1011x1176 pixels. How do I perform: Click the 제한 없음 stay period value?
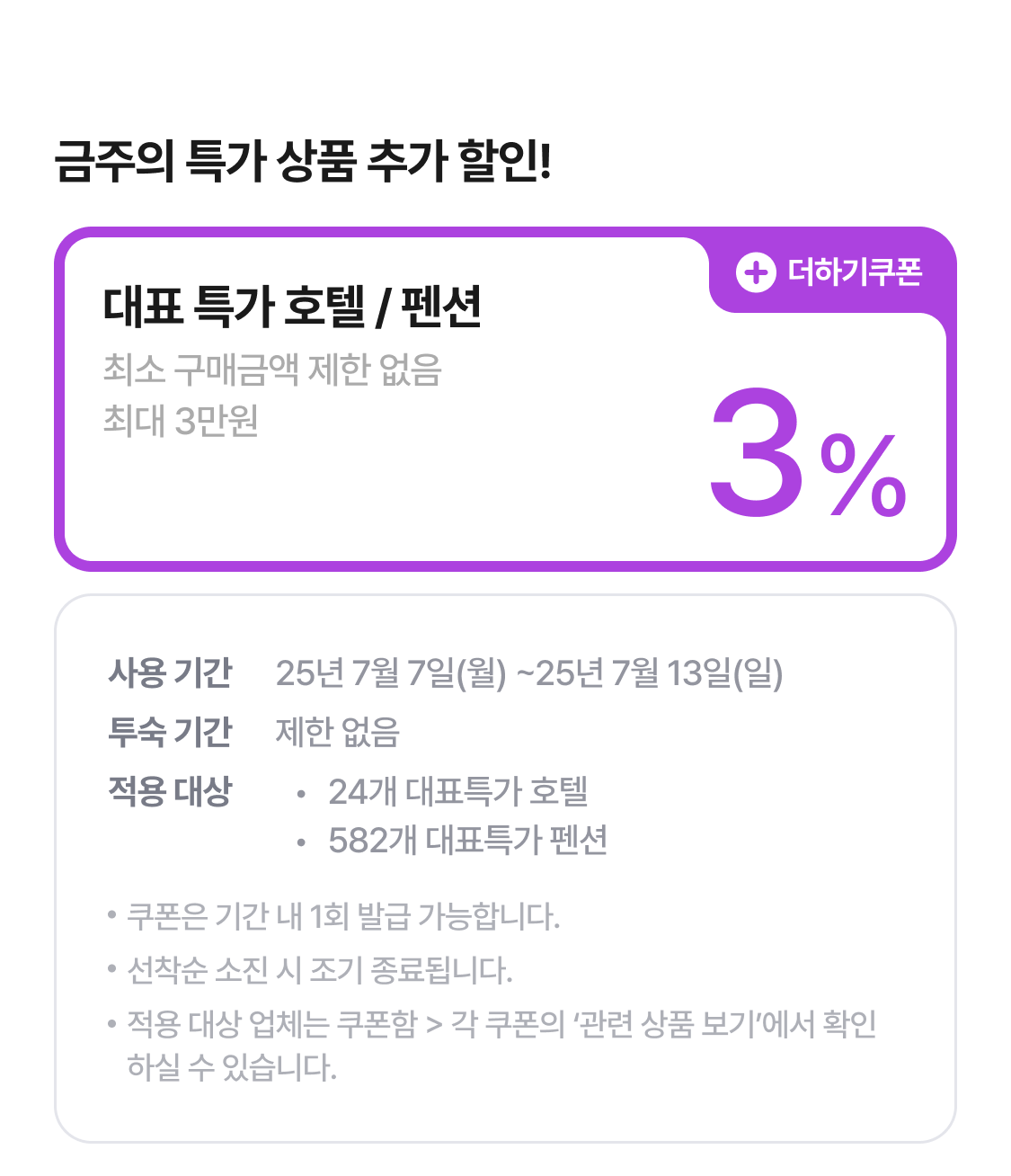[x=337, y=732]
